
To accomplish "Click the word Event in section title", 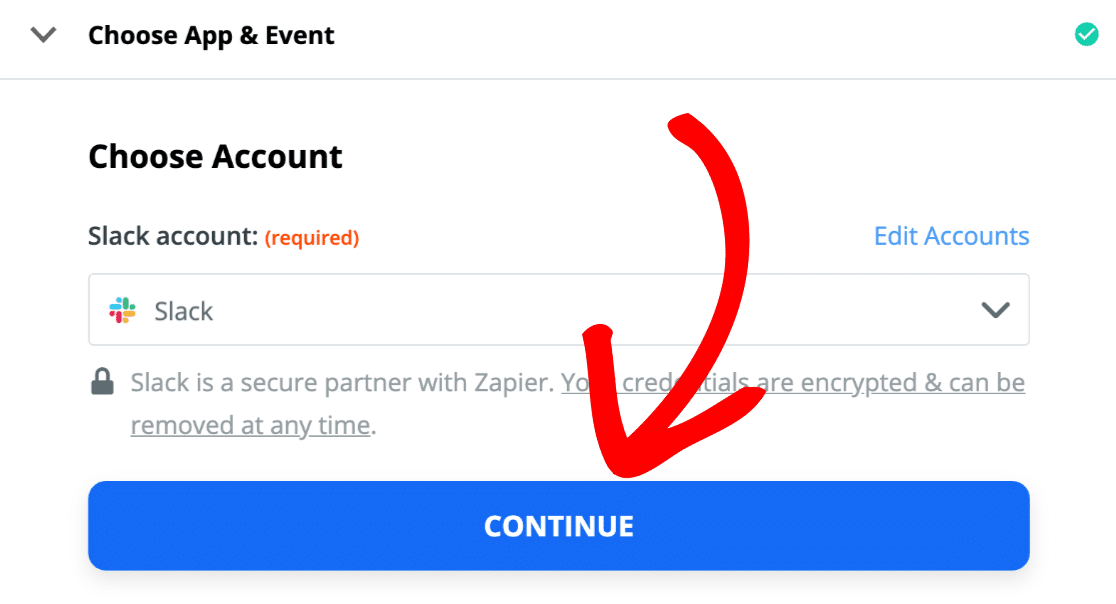I will coord(299,36).
